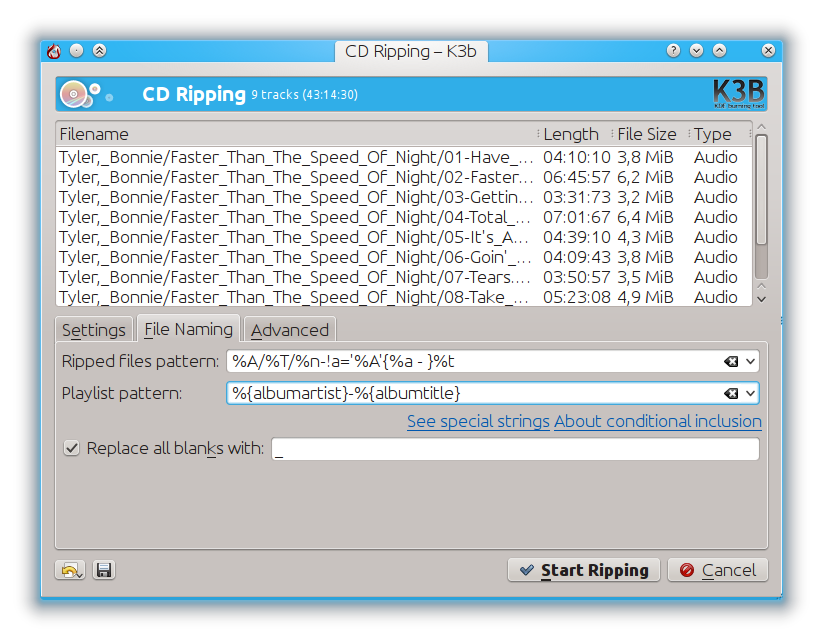Image resolution: width=823 pixels, height=640 pixels.
Task: Open the See special strings link
Action: [x=478, y=421]
